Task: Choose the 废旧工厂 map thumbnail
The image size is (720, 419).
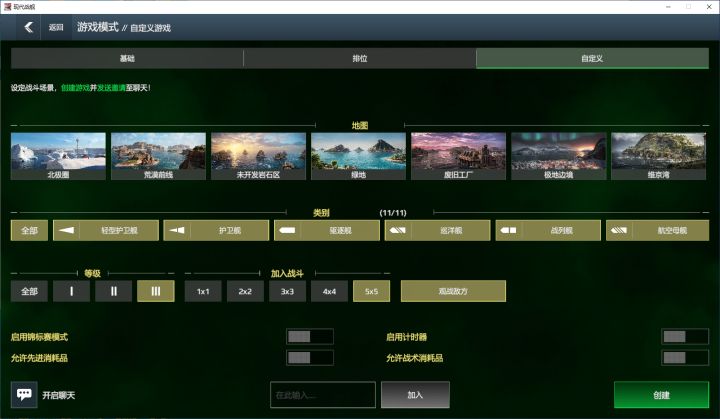Action: (x=458, y=156)
